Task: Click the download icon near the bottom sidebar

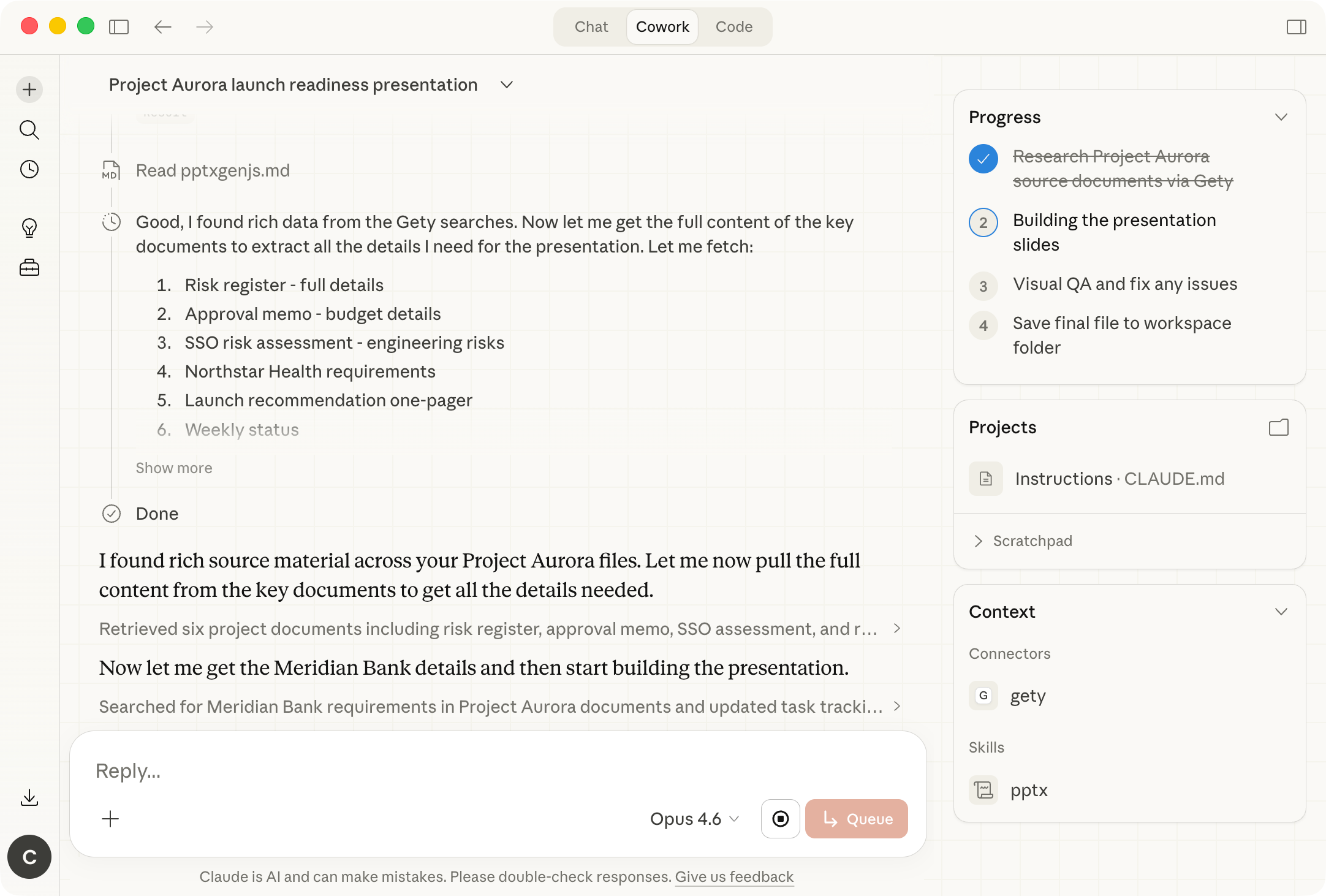Action: click(x=29, y=796)
